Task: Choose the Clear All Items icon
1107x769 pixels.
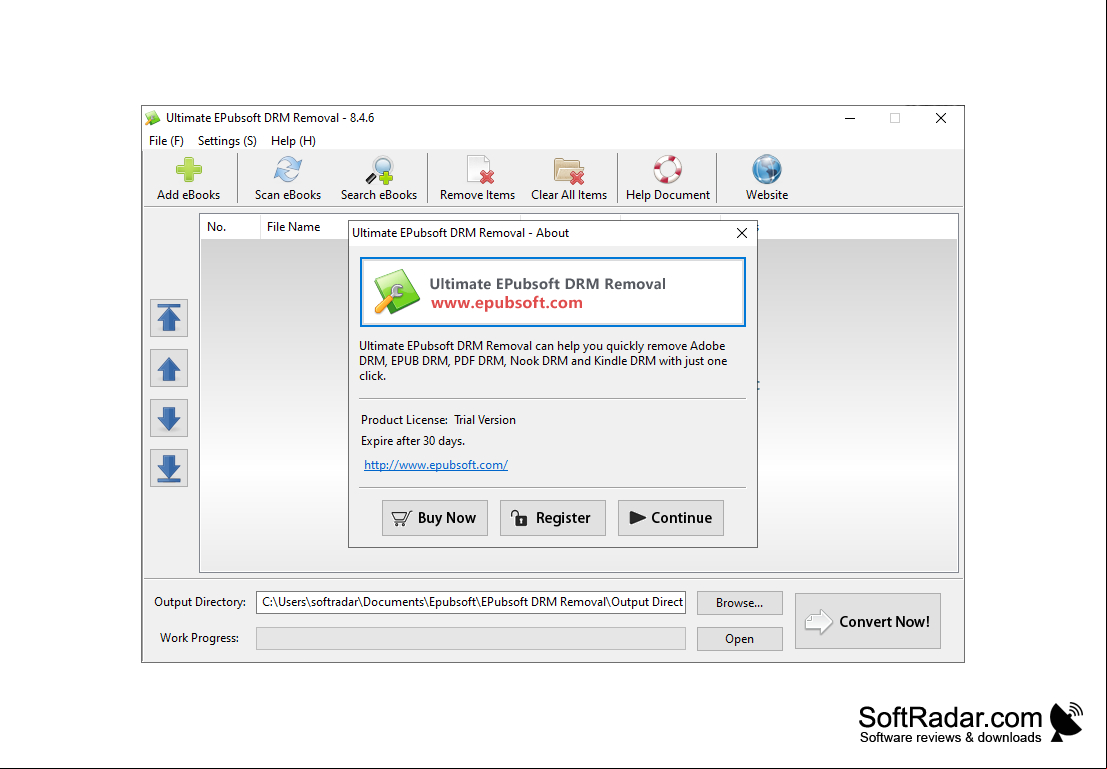Action: click(x=569, y=170)
